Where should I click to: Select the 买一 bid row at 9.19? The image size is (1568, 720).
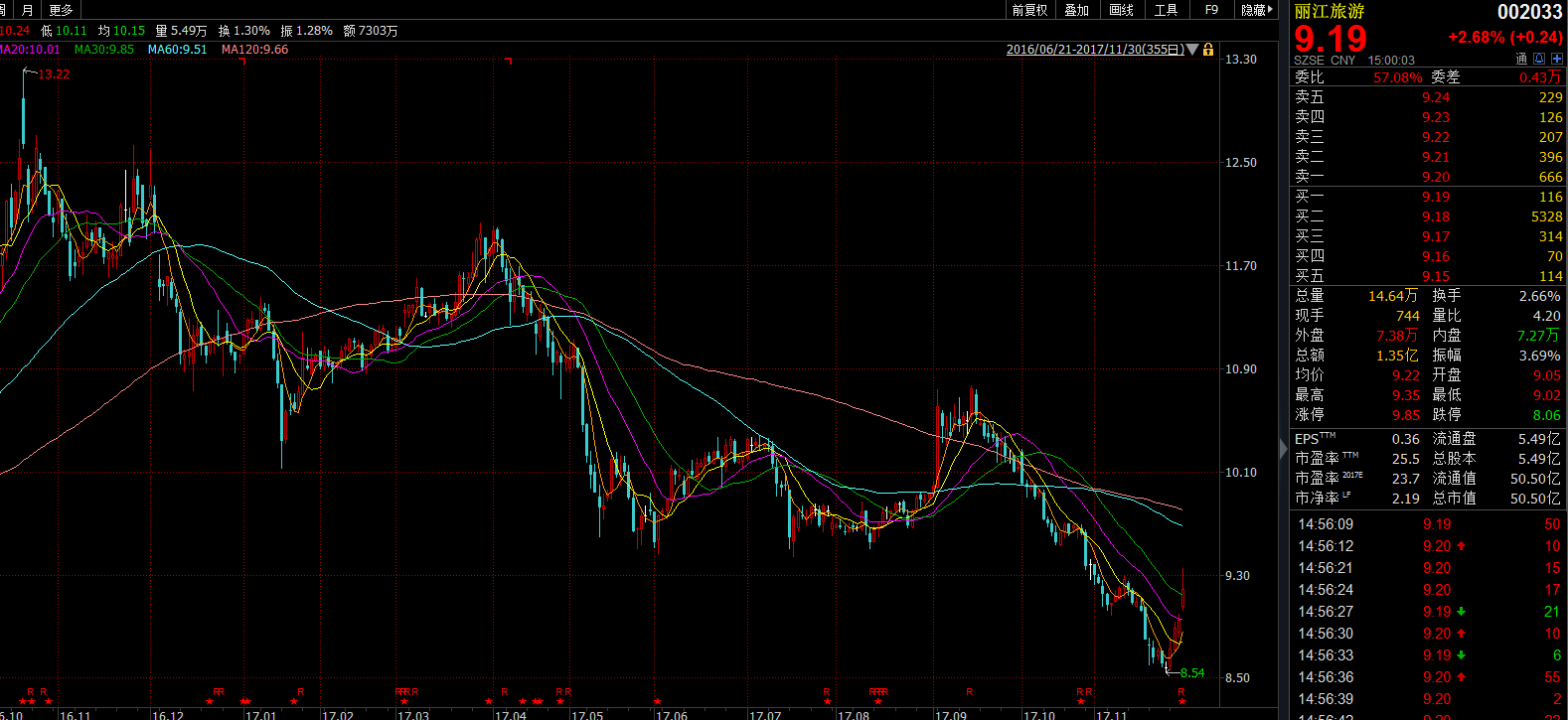click(1428, 197)
